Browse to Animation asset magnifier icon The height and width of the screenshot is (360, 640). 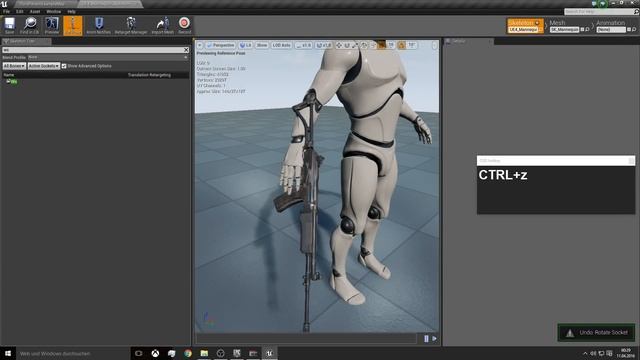coord(634,30)
